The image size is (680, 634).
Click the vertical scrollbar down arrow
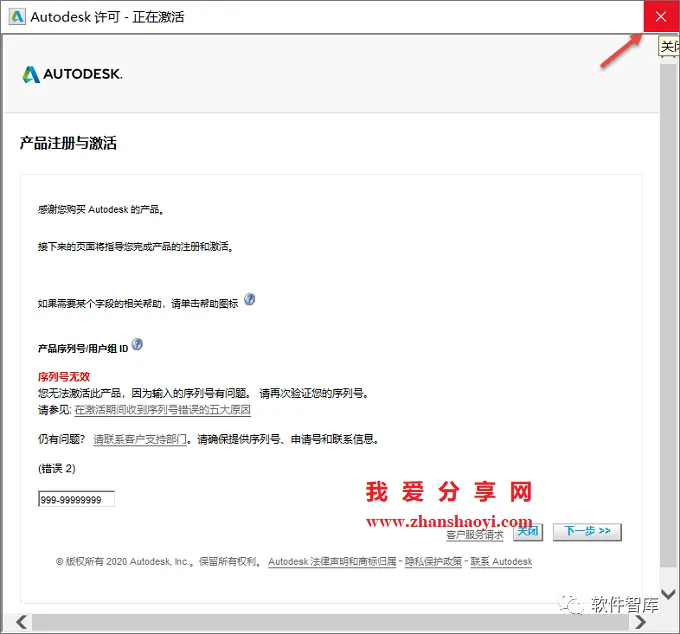668,593
